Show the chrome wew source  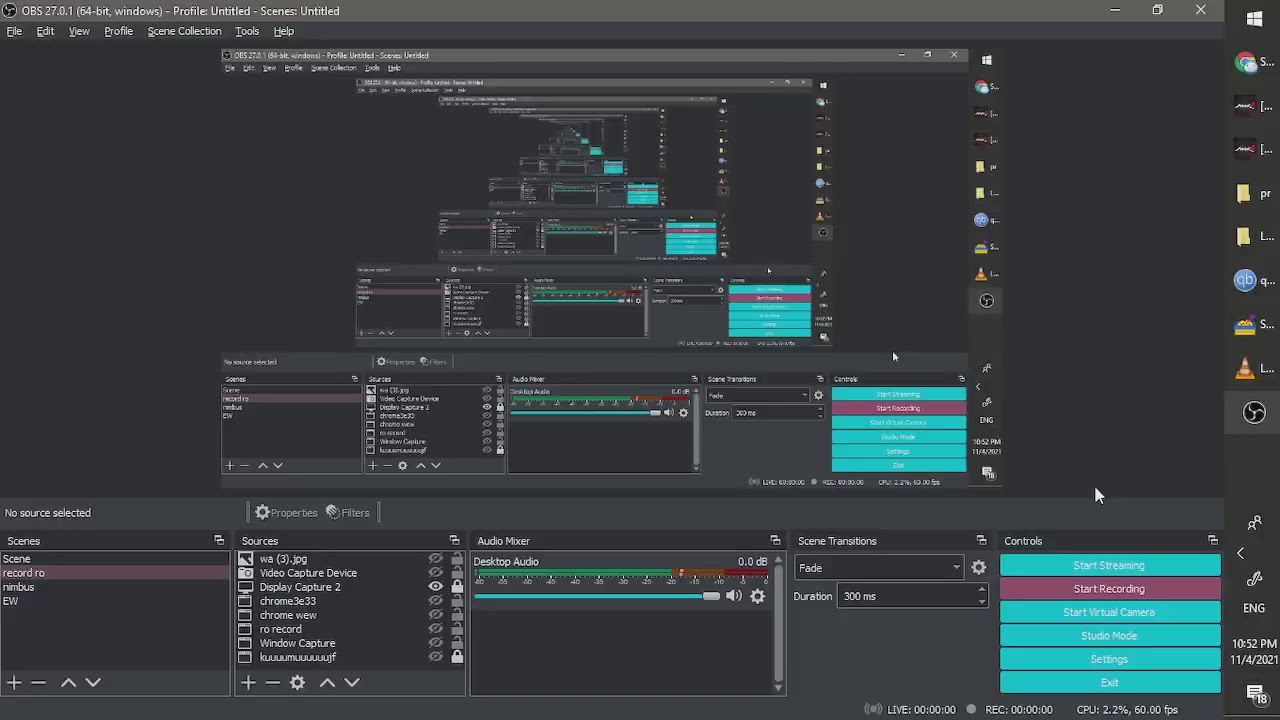click(x=435, y=615)
